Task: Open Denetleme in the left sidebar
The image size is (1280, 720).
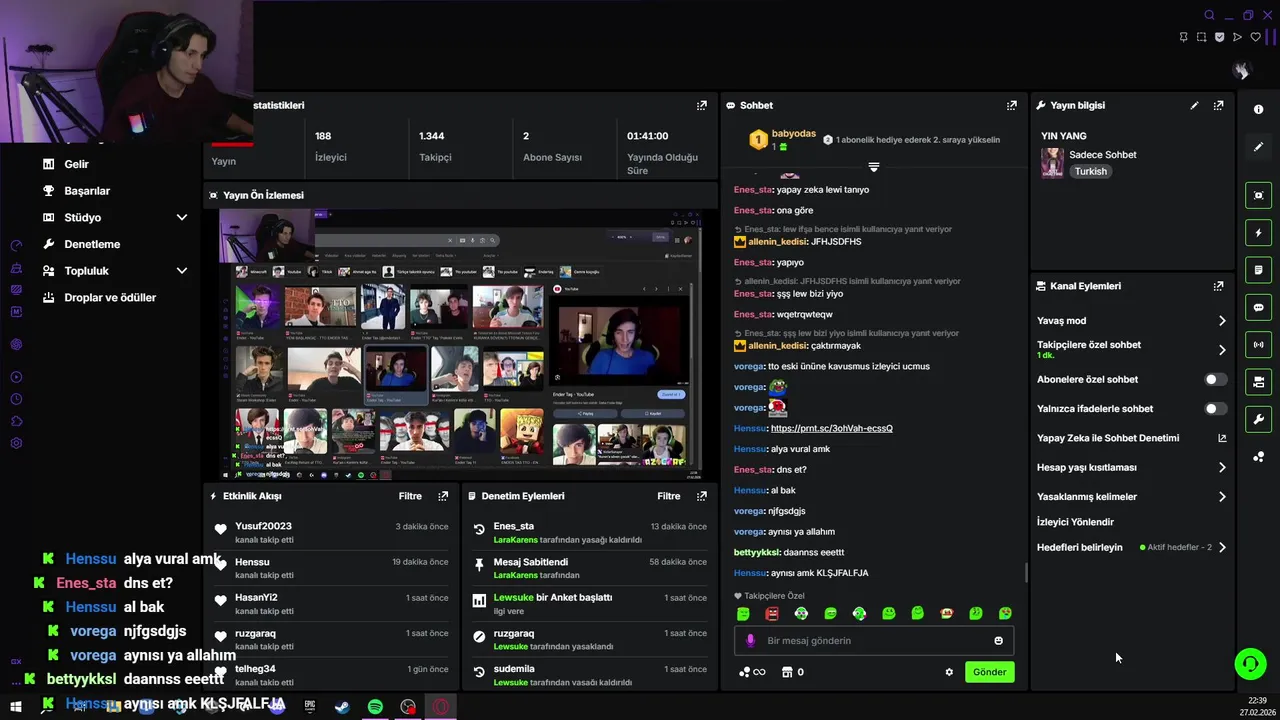Action: (92, 244)
